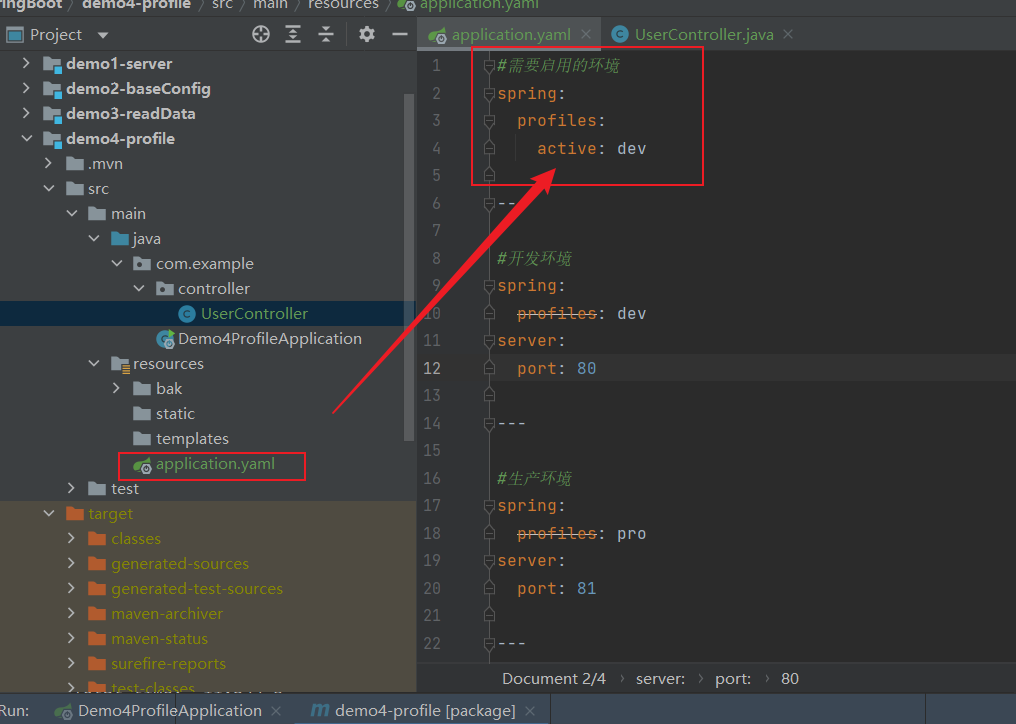The image size is (1016, 724).
Task: Expand the surefire-reports folder
Action: 71,663
